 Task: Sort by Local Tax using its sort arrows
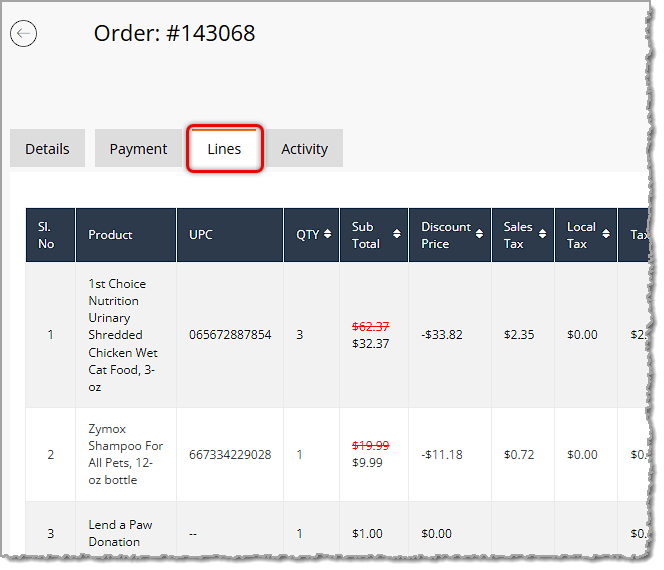(606, 234)
